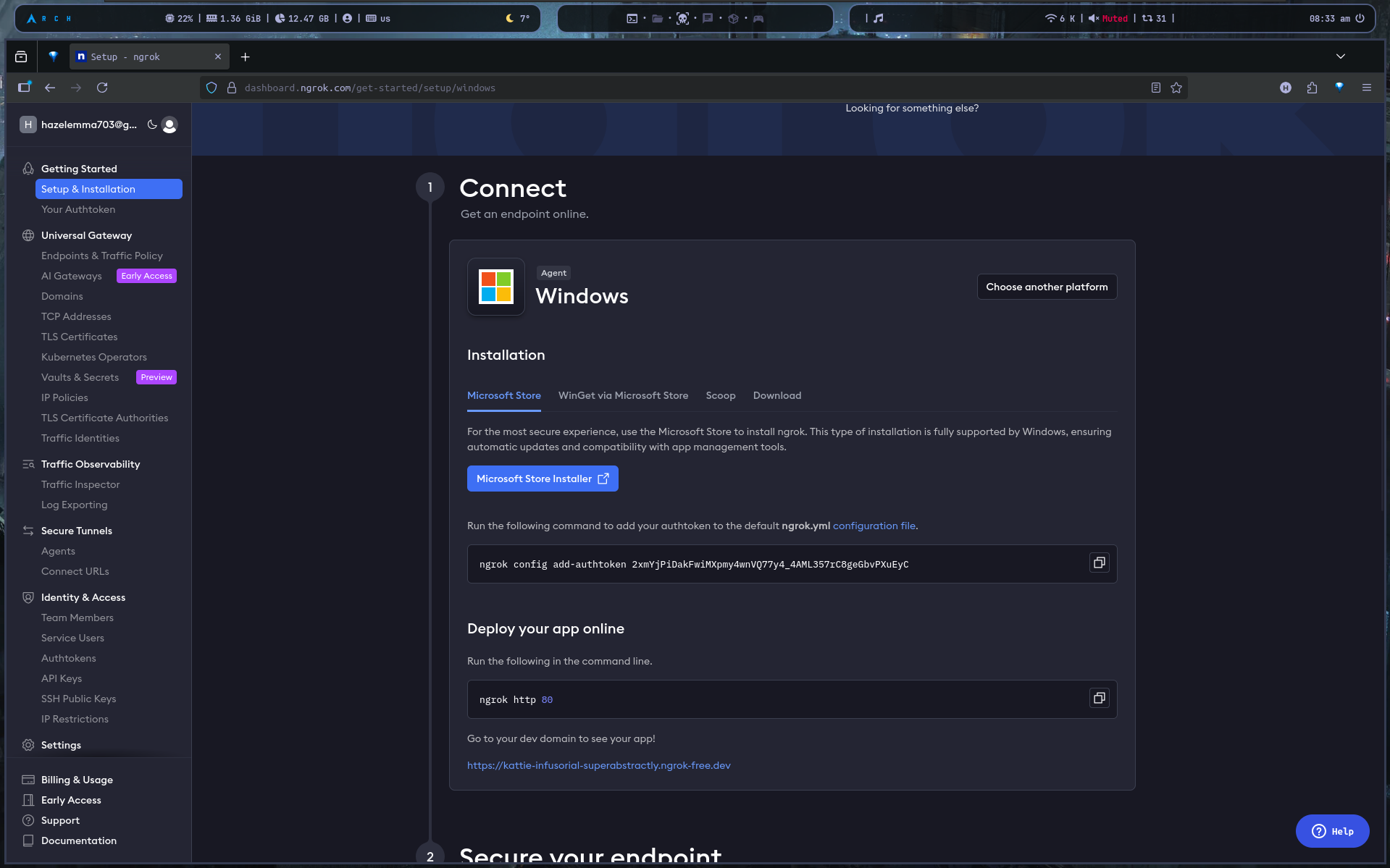Open Traffic Inspector in the sidebar
The width and height of the screenshot is (1390, 868).
pyautogui.click(x=80, y=484)
